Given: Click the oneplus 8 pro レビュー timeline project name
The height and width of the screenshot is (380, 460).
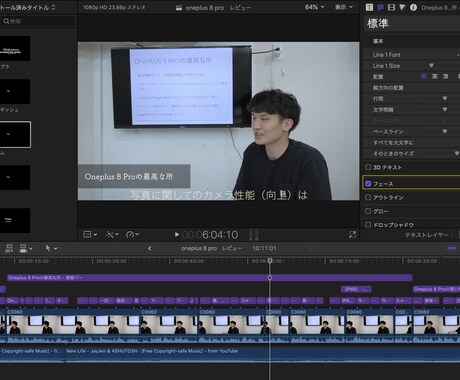Looking at the screenshot, I should tap(212, 248).
